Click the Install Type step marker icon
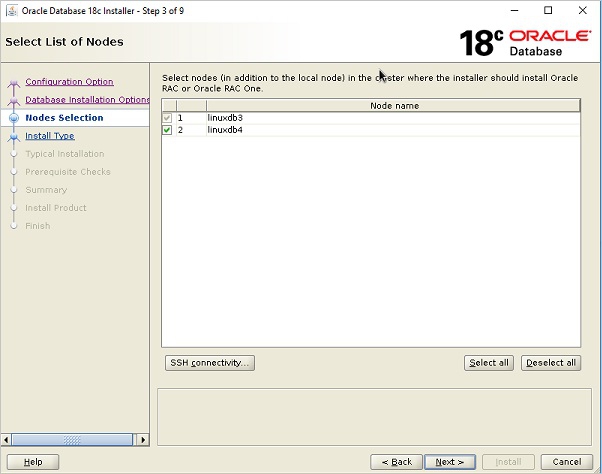This screenshot has width=602, height=474. [14, 137]
